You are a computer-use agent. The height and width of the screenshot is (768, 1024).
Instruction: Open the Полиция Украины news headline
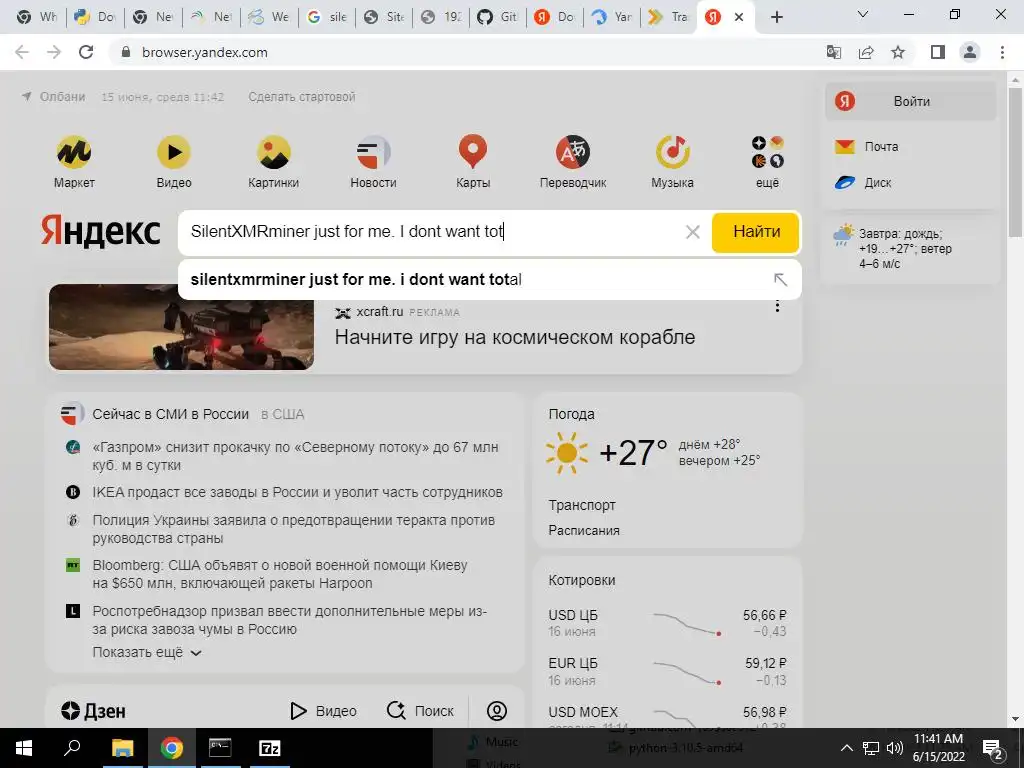pos(294,529)
